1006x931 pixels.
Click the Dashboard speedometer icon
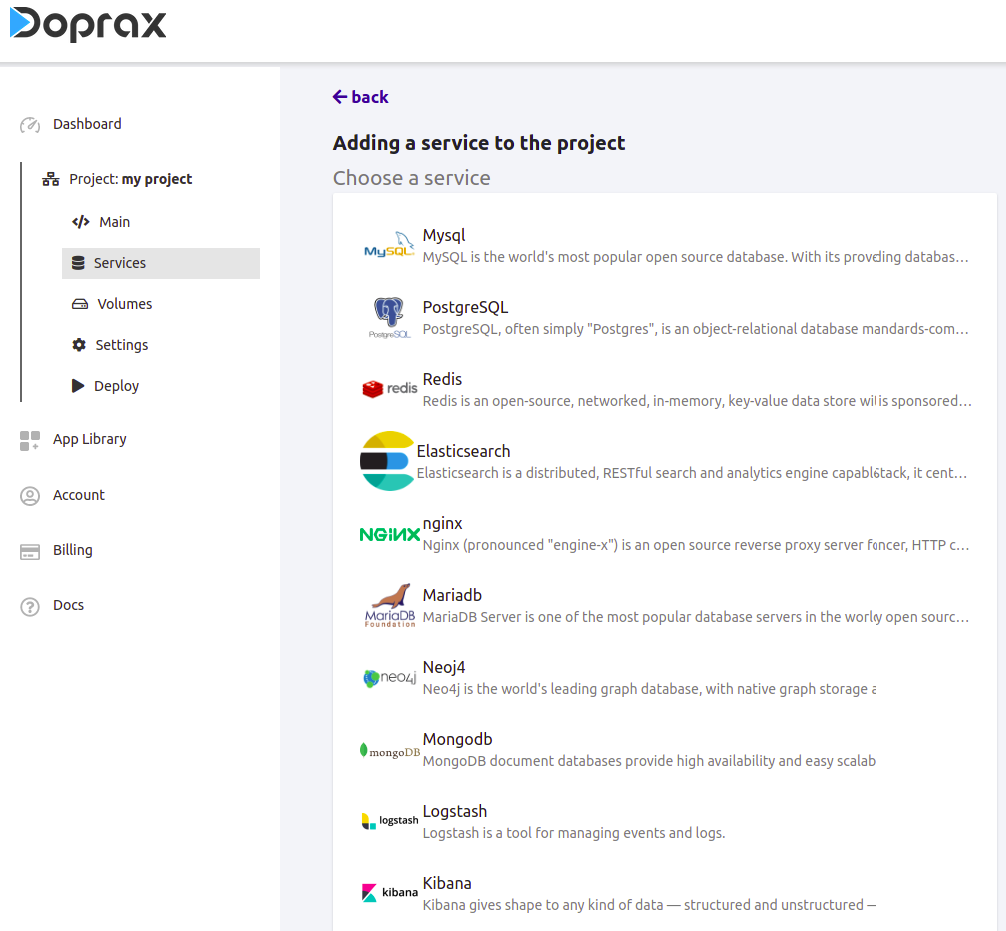click(x=30, y=124)
